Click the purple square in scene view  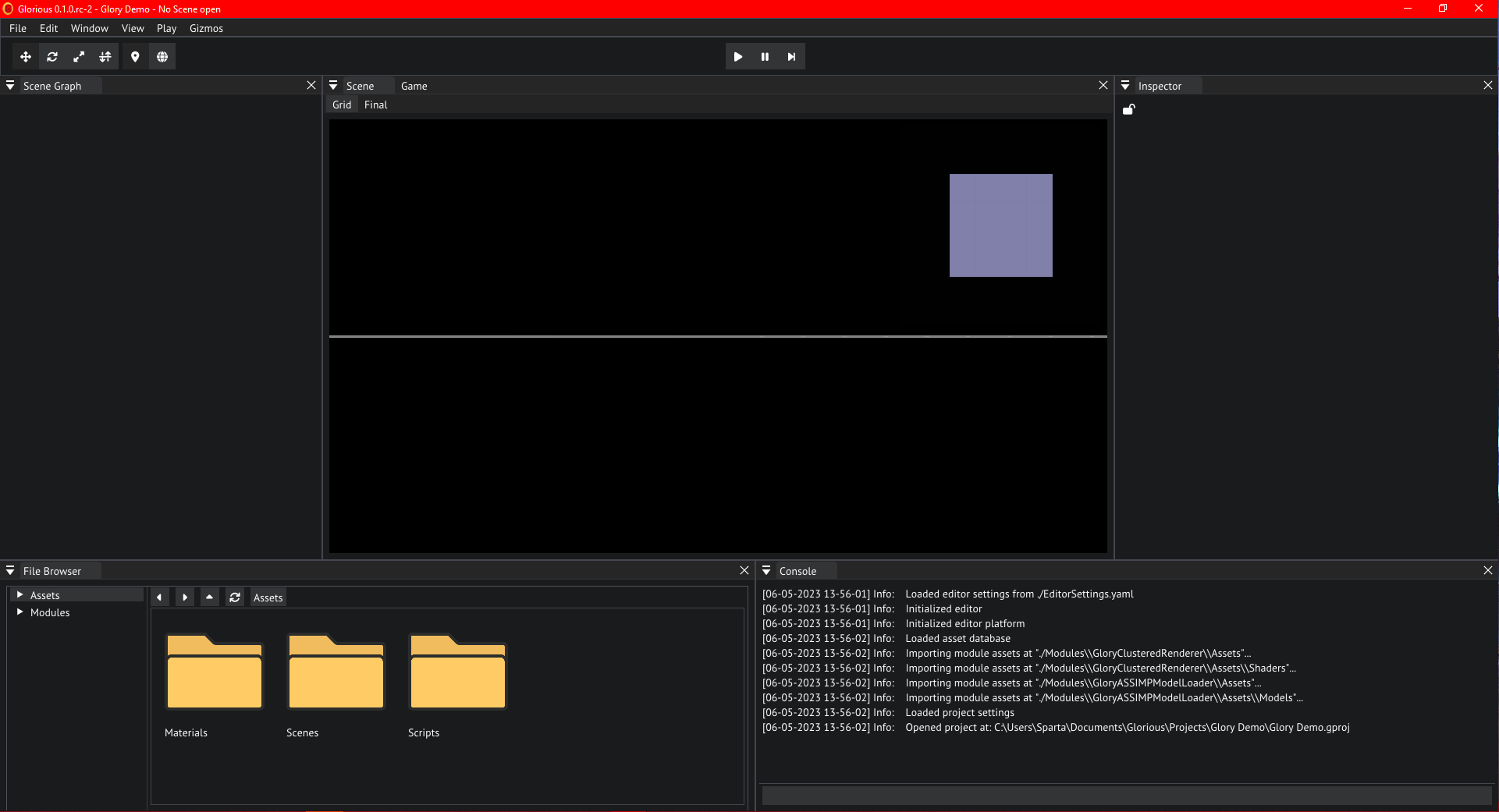1000,225
